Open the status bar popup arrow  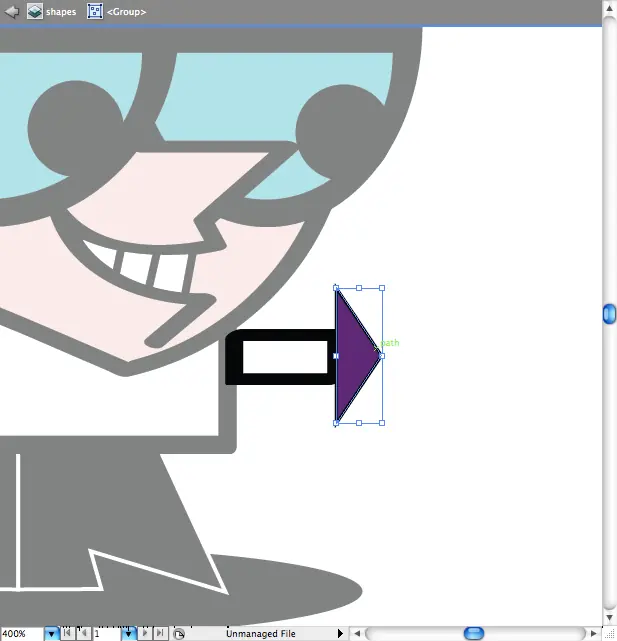point(340,634)
